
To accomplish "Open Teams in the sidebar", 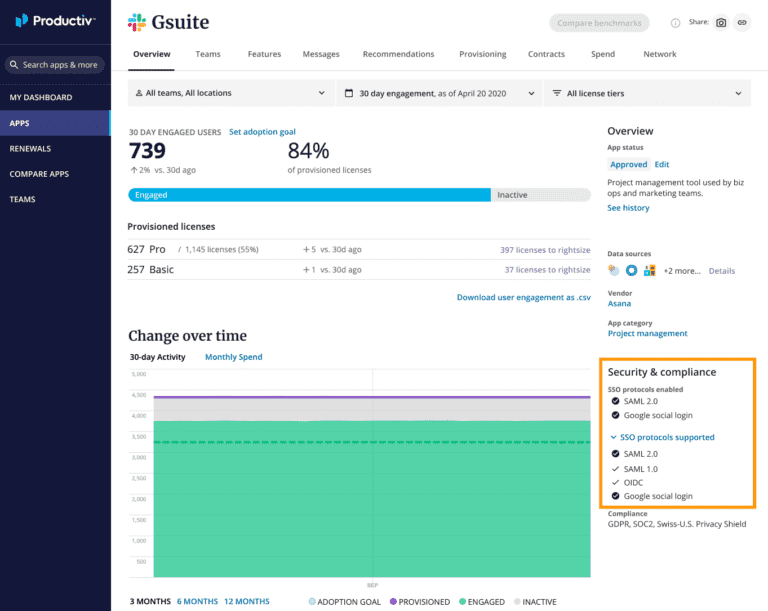I will click(x=55, y=199).
